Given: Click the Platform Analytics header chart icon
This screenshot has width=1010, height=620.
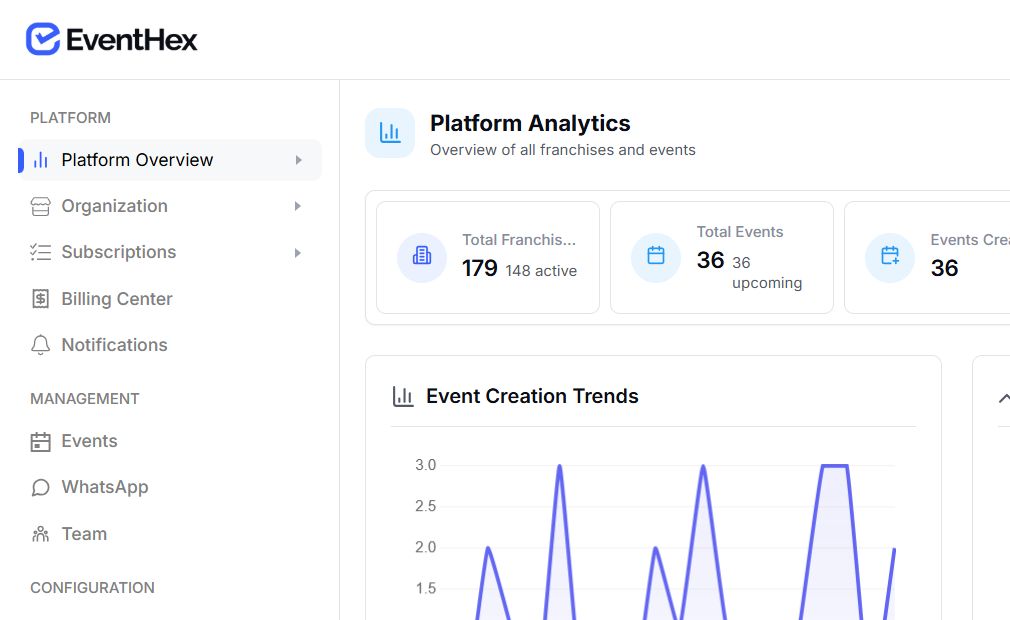Looking at the screenshot, I should [390, 133].
